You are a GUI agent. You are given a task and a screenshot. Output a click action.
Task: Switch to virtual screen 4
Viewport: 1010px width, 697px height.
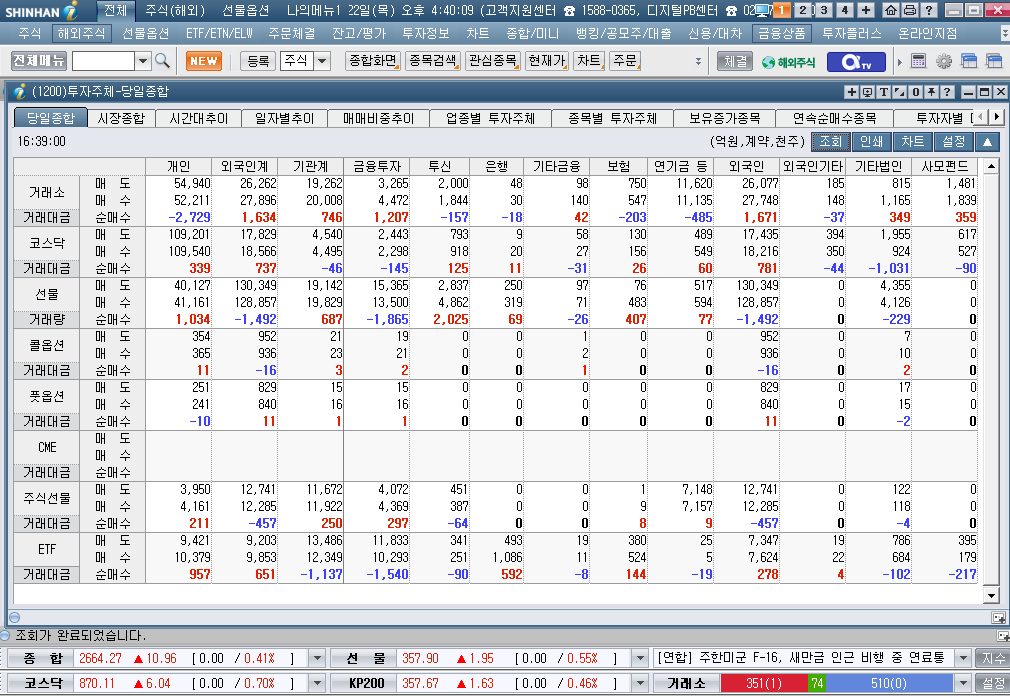[x=844, y=10]
